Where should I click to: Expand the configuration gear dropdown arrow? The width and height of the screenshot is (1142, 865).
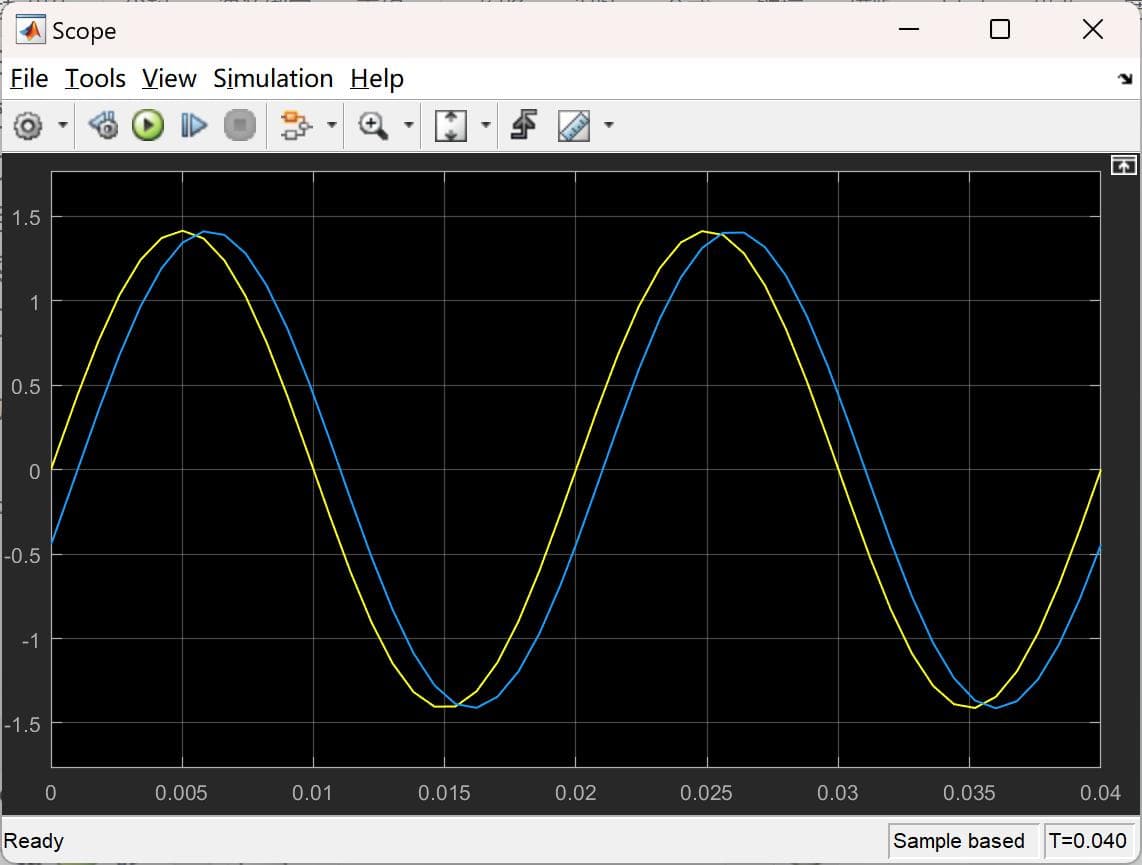pos(63,125)
